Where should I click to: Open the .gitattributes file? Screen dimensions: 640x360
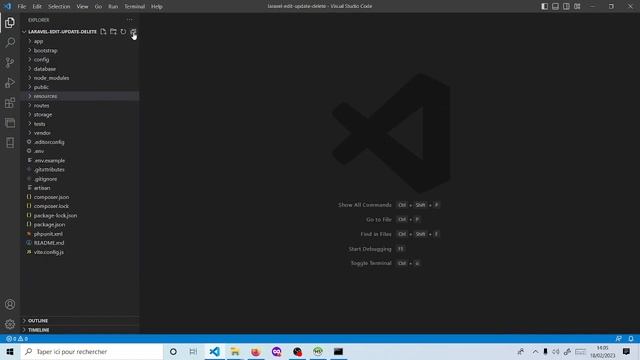pyautogui.click(x=80, y=170)
